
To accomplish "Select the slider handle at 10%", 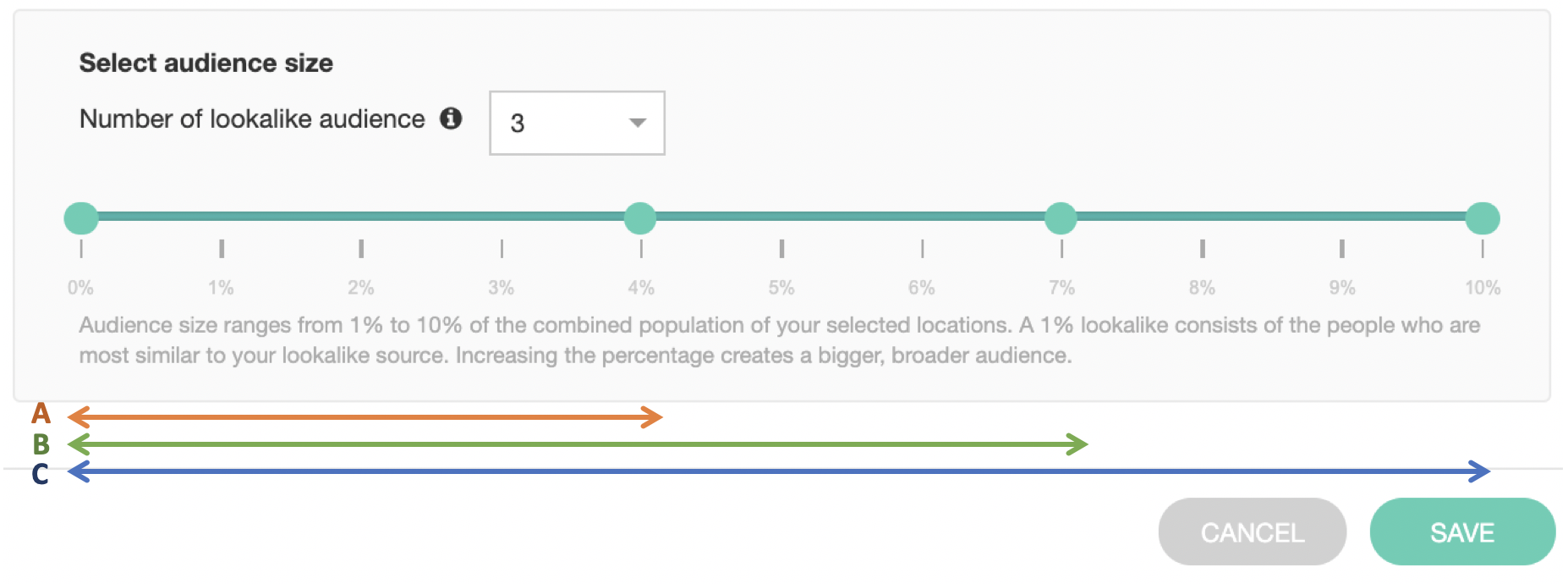I will tap(1482, 218).
